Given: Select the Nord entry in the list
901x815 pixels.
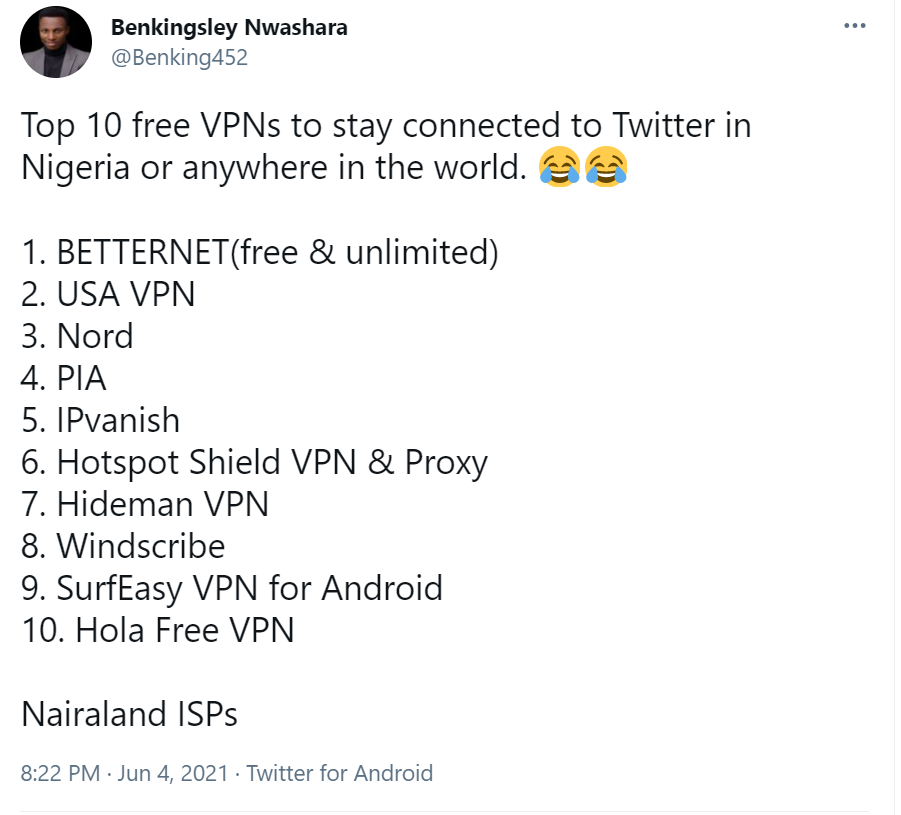Looking at the screenshot, I should point(77,336).
